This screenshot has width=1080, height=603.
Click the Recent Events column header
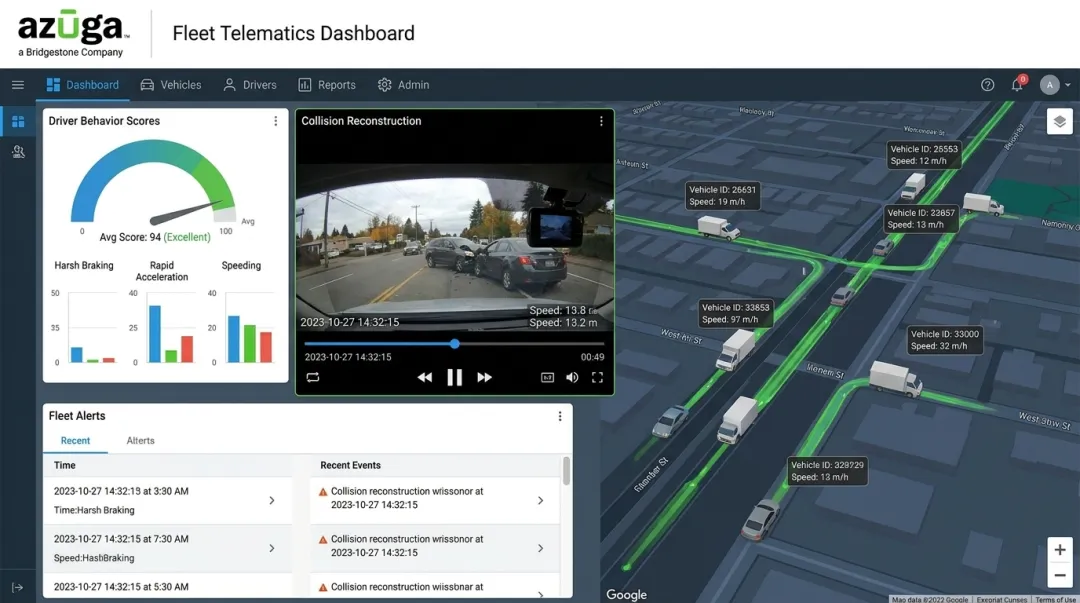pos(351,465)
